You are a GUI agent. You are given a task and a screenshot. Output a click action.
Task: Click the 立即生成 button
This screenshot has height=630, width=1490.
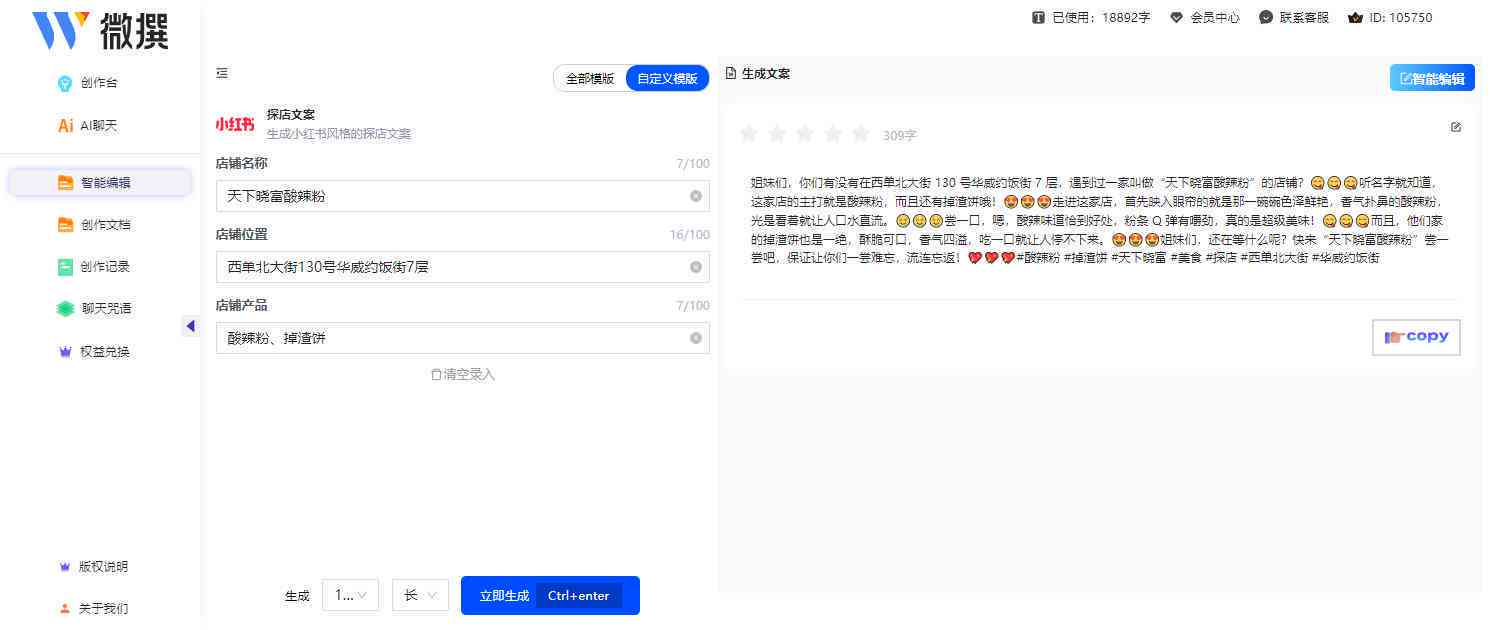[550, 595]
